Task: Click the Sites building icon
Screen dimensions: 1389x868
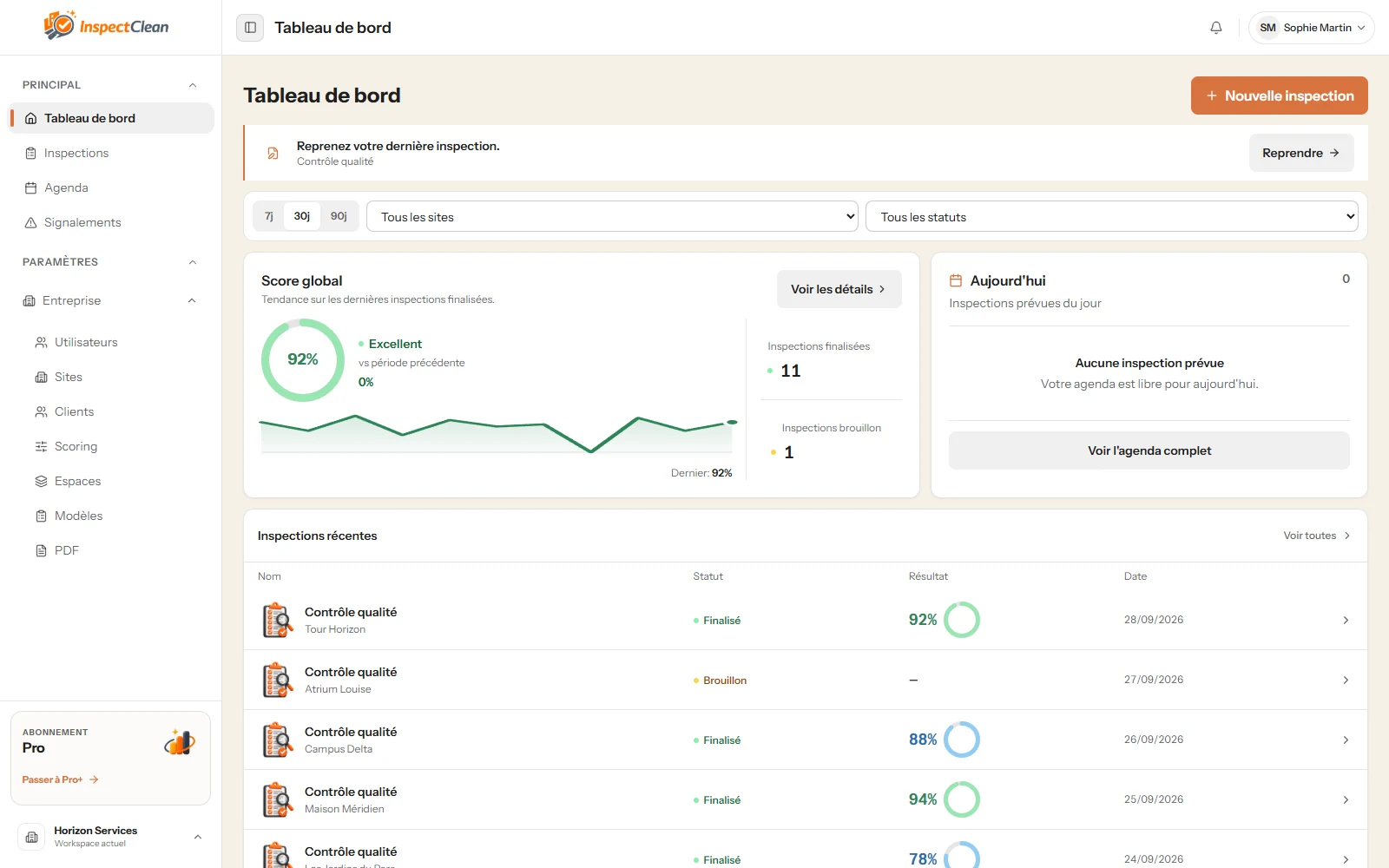Action: click(x=41, y=377)
